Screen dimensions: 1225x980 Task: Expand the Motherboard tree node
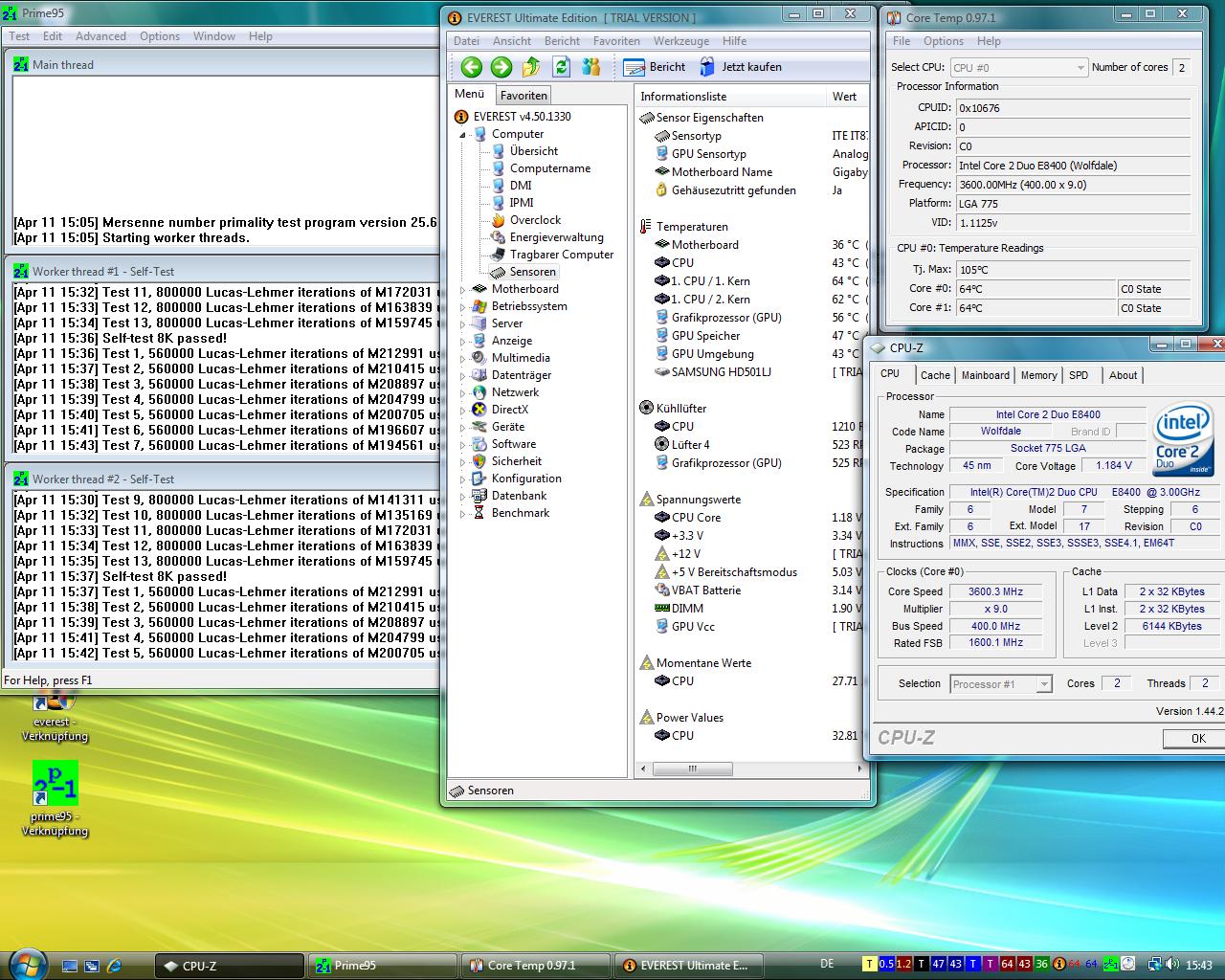[463, 289]
